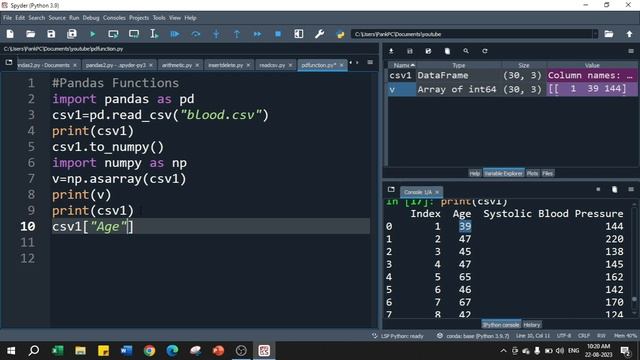Screen dimensions: 640x360
Task: Open the PYTHONPATH manager
Action: [x=340, y=34]
